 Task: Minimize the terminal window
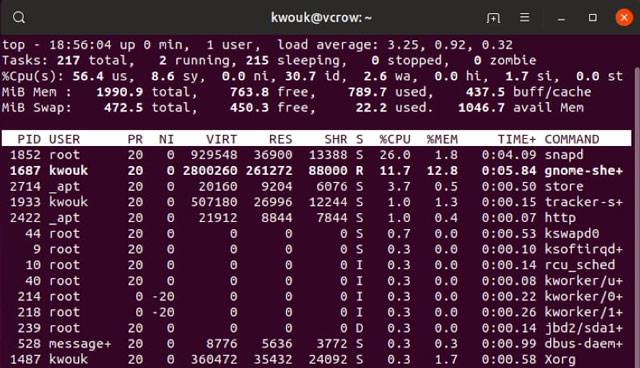[561, 19]
